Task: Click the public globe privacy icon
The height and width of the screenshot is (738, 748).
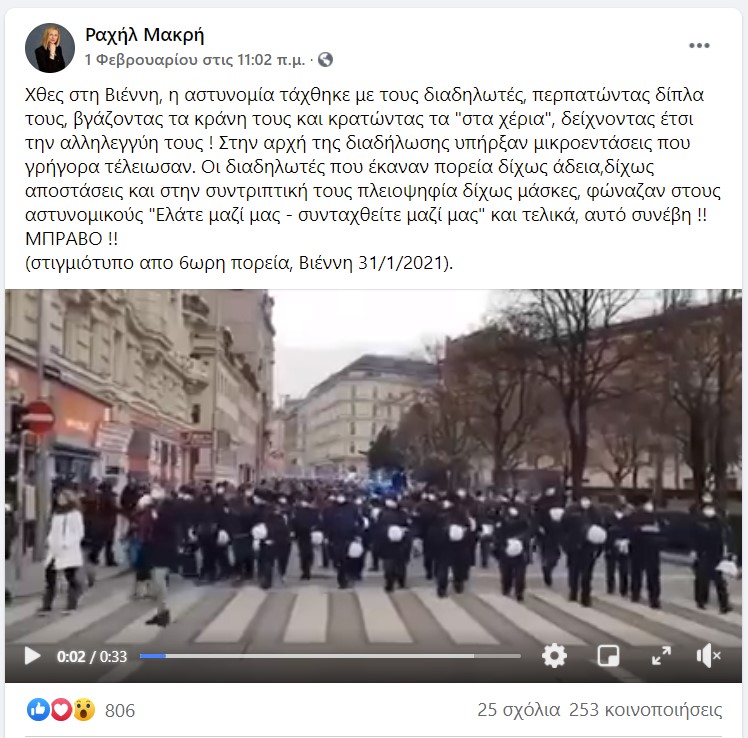Action: (x=325, y=60)
